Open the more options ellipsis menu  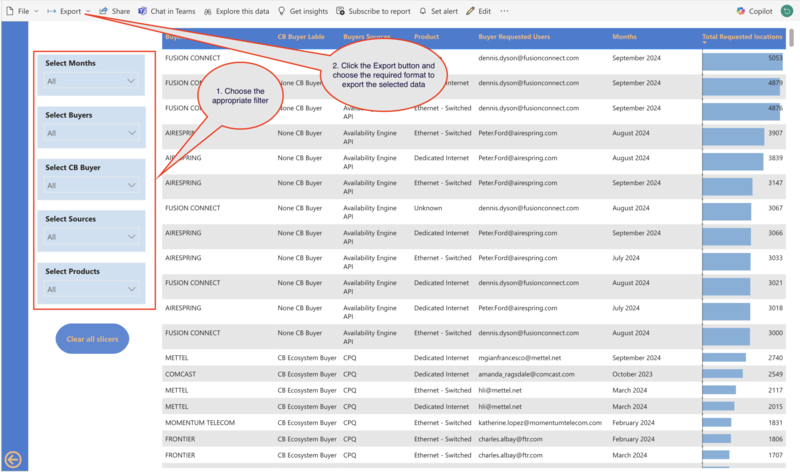504,11
